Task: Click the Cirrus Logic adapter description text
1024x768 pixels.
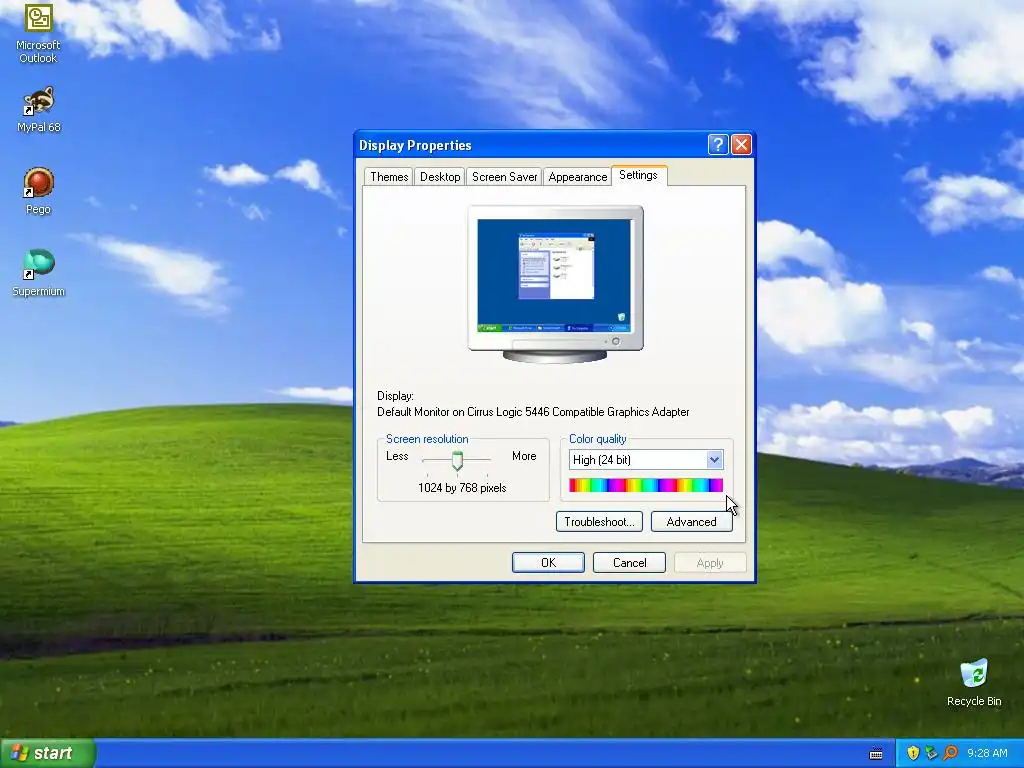Action: pyautogui.click(x=533, y=412)
